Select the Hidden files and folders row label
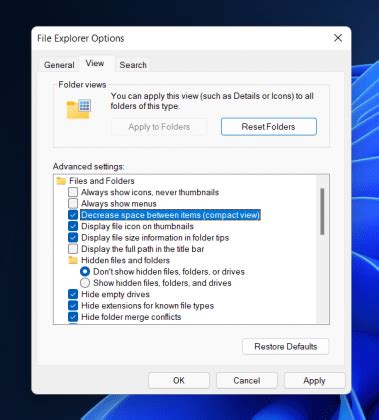This screenshot has height=420, width=379. (x=125, y=260)
